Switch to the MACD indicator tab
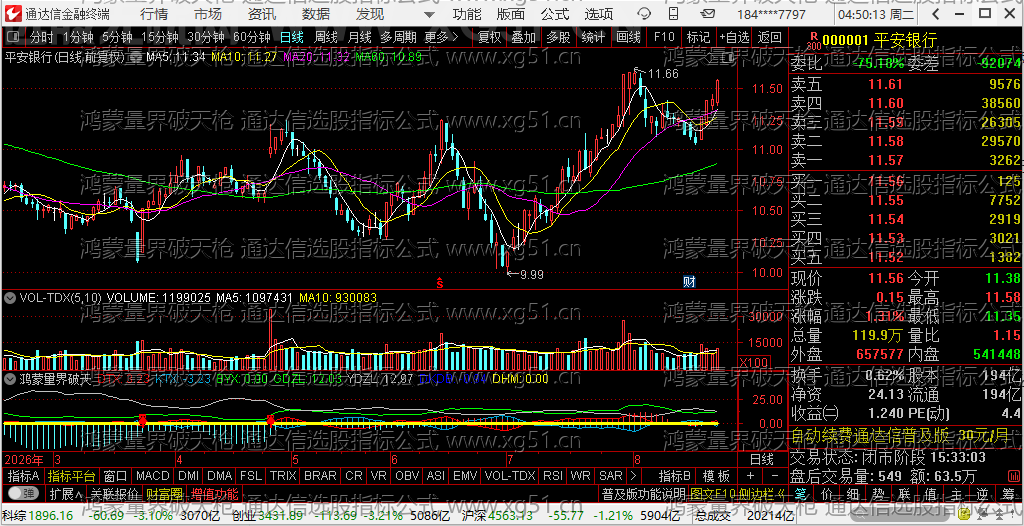 click(153, 476)
